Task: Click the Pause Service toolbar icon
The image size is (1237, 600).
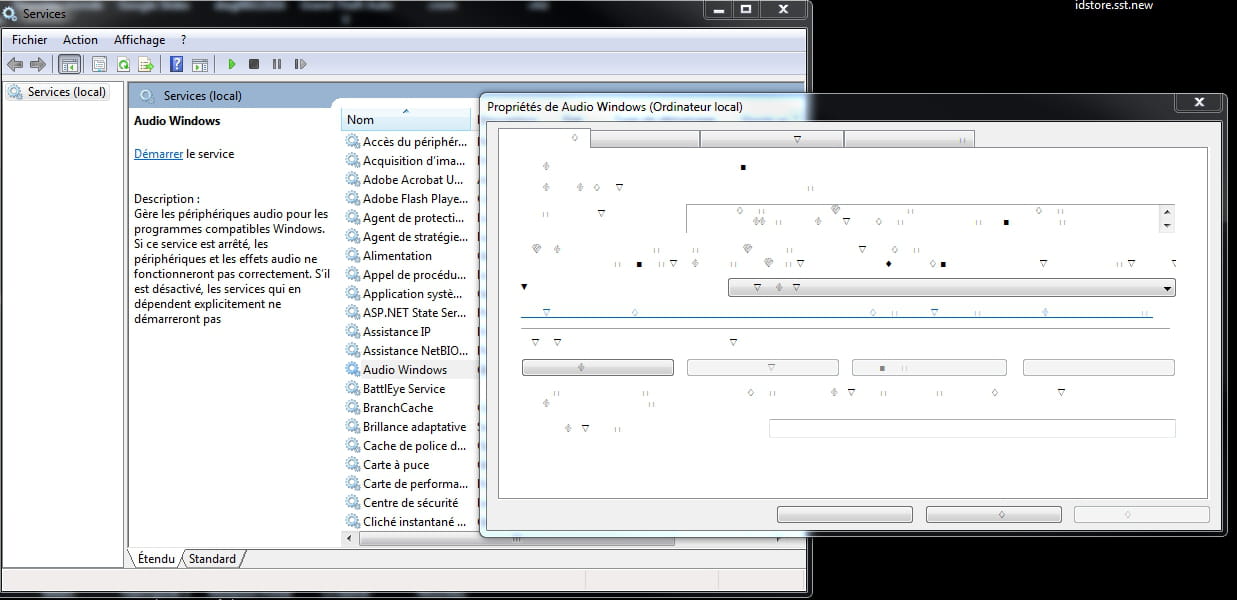Action: click(277, 64)
